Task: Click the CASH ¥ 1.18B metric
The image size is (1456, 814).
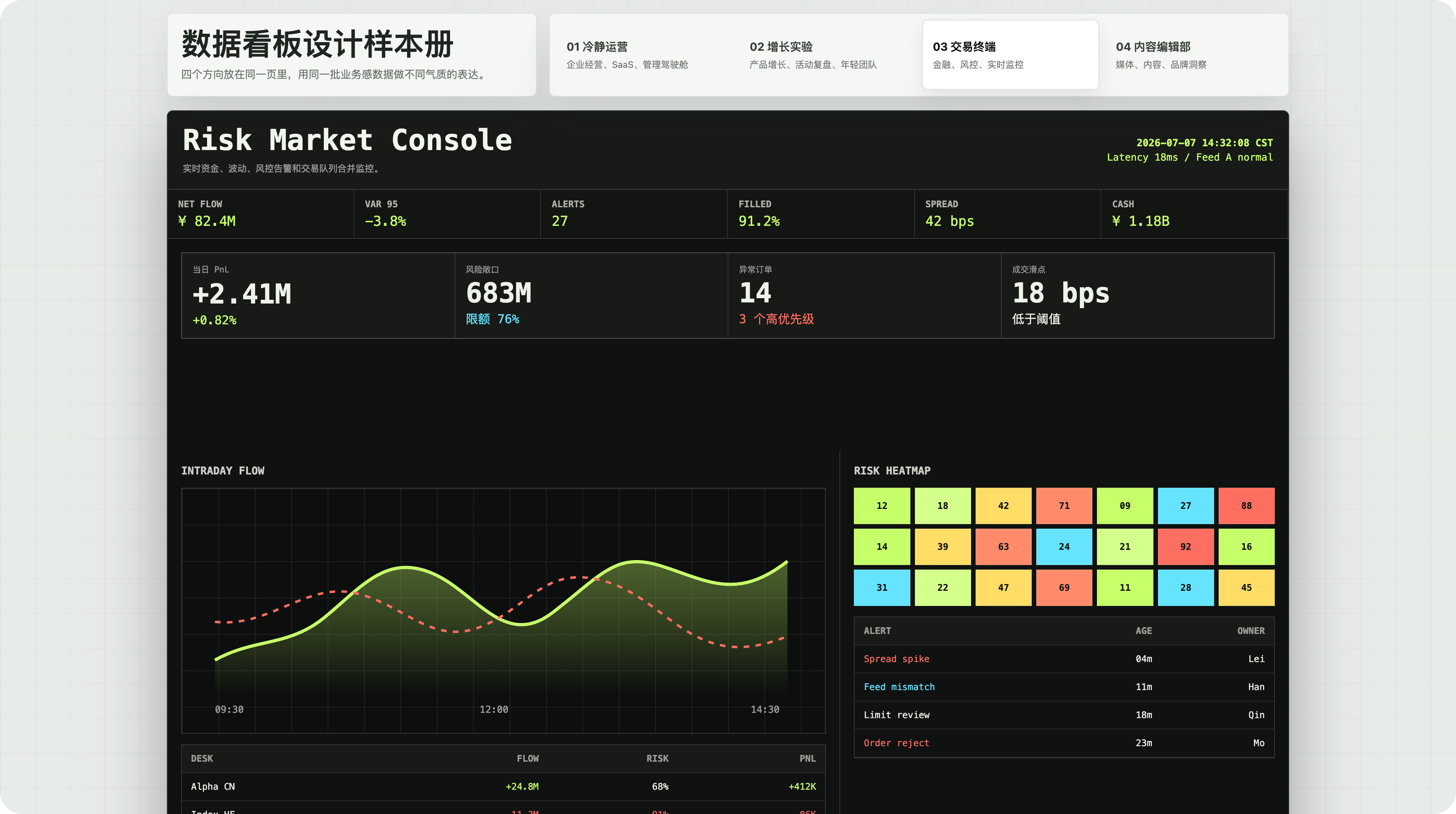Action: pyautogui.click(x=1194, y=213)
